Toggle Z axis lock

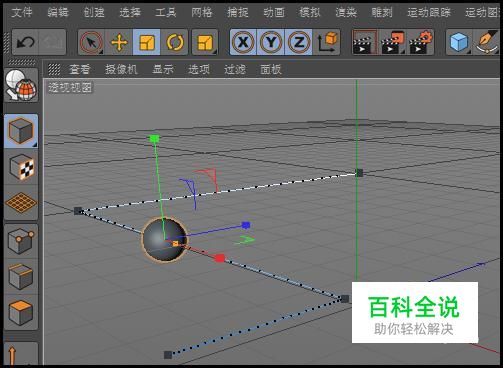pyautogui.click(x=299, y=42)
